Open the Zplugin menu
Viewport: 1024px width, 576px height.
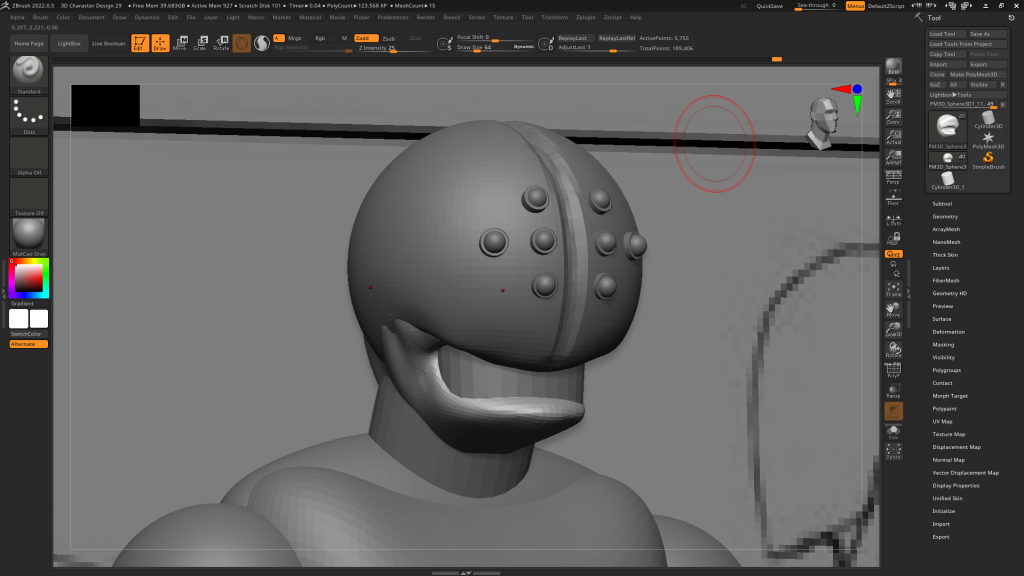tap(585, 17)
